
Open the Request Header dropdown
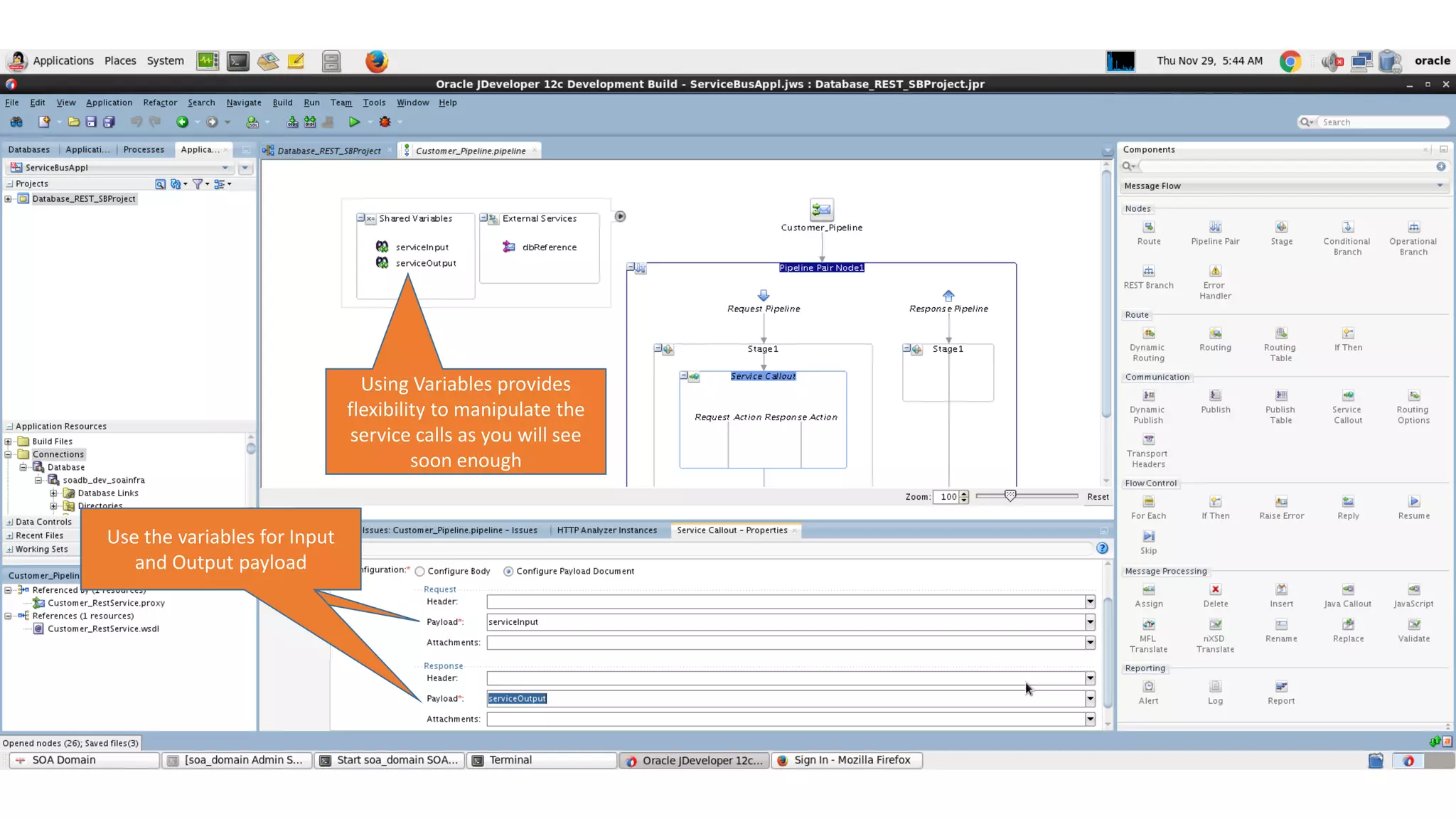1090,602
